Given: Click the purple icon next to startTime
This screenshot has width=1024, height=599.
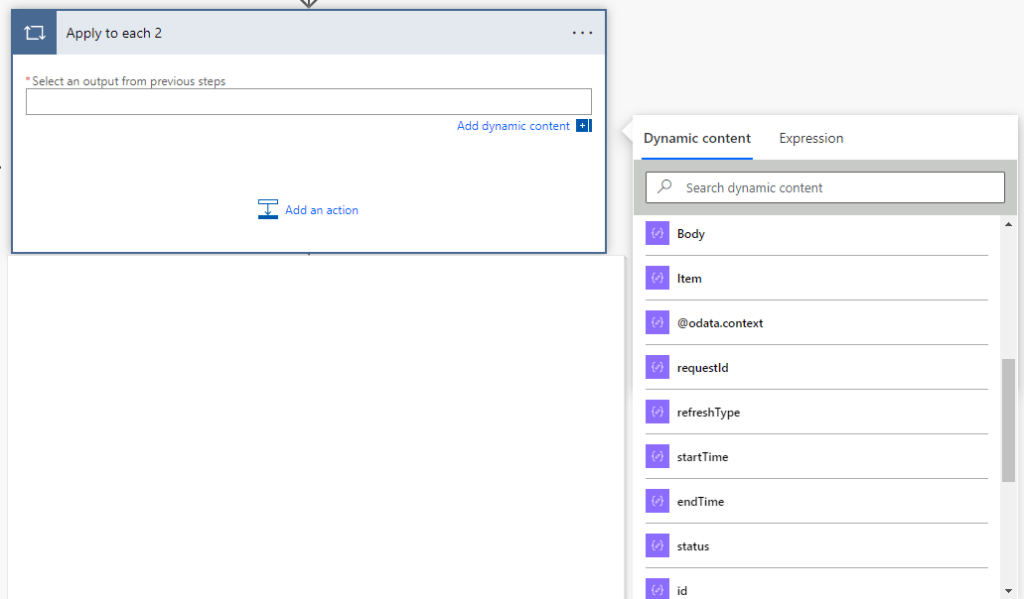Looking at the screenshot, I should coord(657,457).
